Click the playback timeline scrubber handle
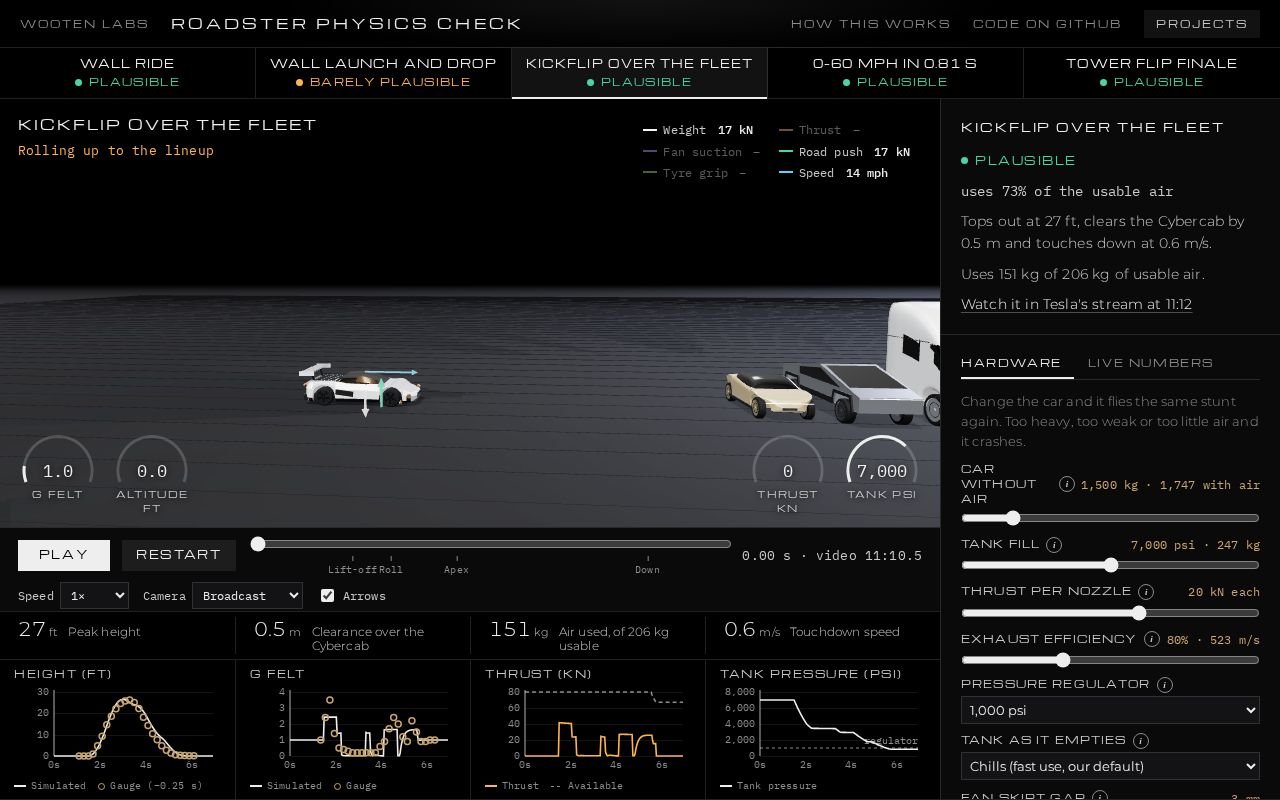The image size is (1280, 800). click(x=258, y=544)
